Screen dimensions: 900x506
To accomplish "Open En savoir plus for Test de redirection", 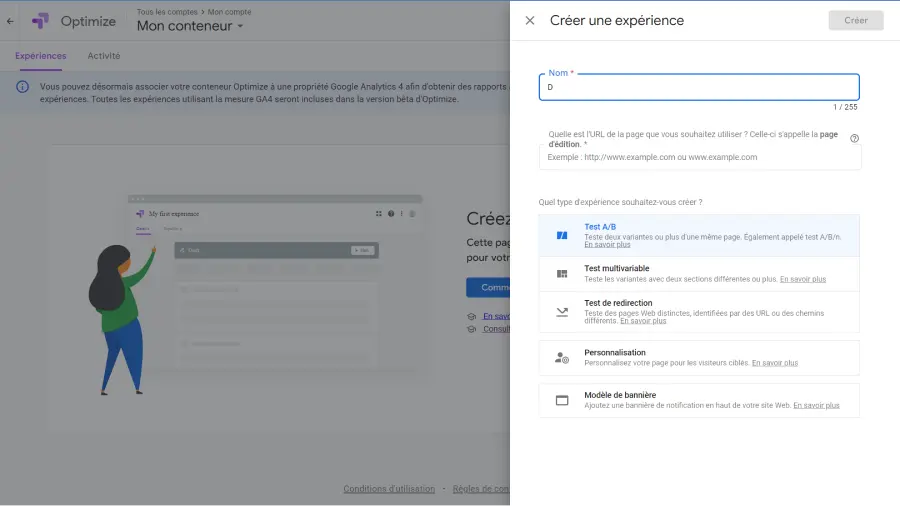I will click(x=643, y=321).
